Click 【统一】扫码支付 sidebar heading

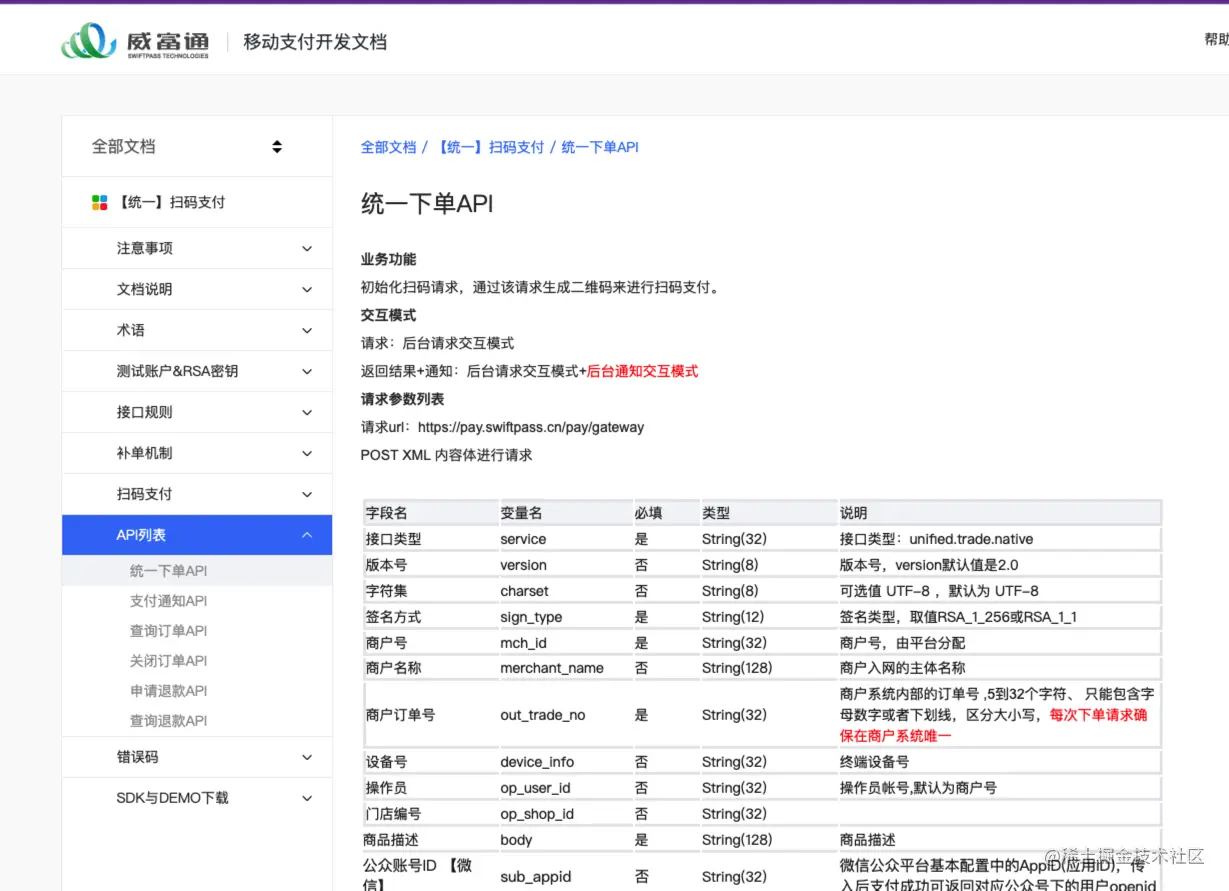[171, 202]
